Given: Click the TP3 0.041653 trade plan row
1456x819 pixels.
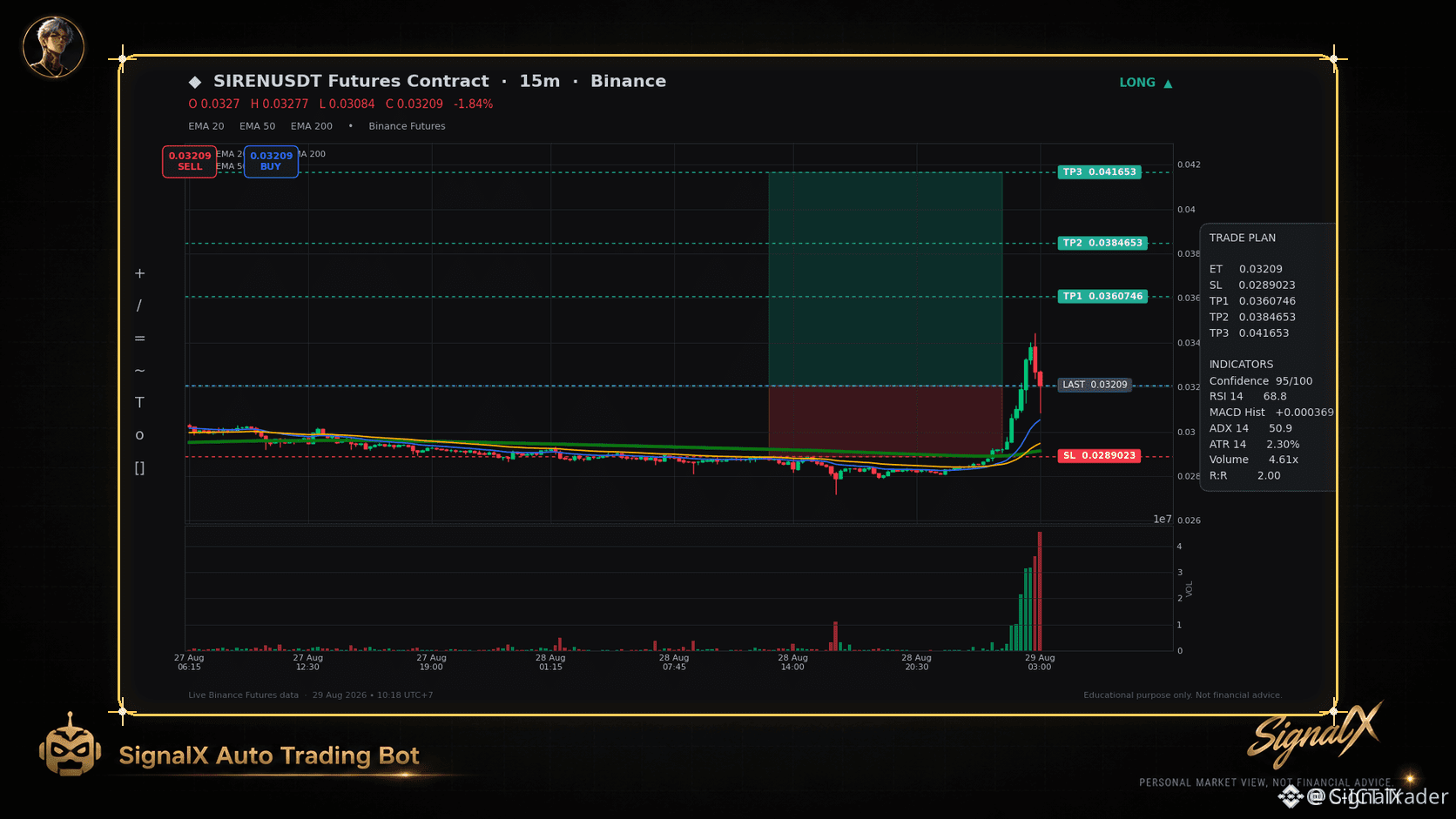Looking at the screenshot, I should (1250, 333).
